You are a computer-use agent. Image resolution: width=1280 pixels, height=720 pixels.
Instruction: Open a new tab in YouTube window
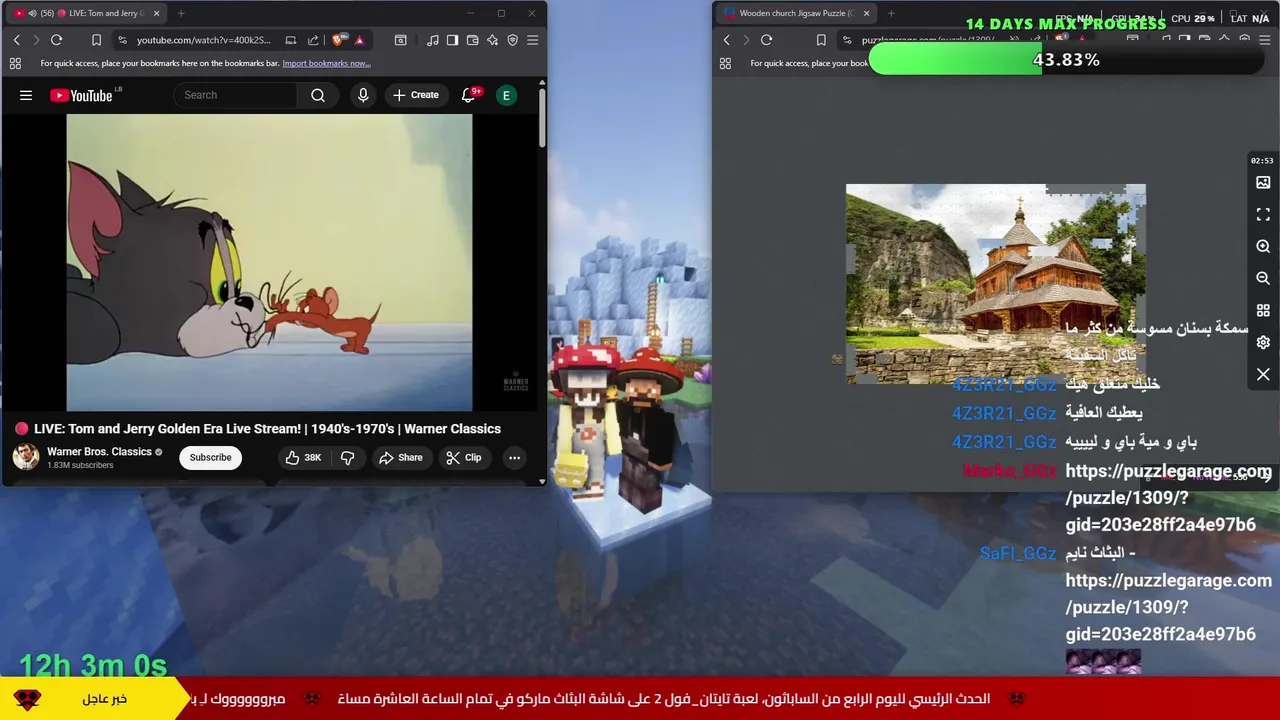pyautogui.click(x=181, y=13)
